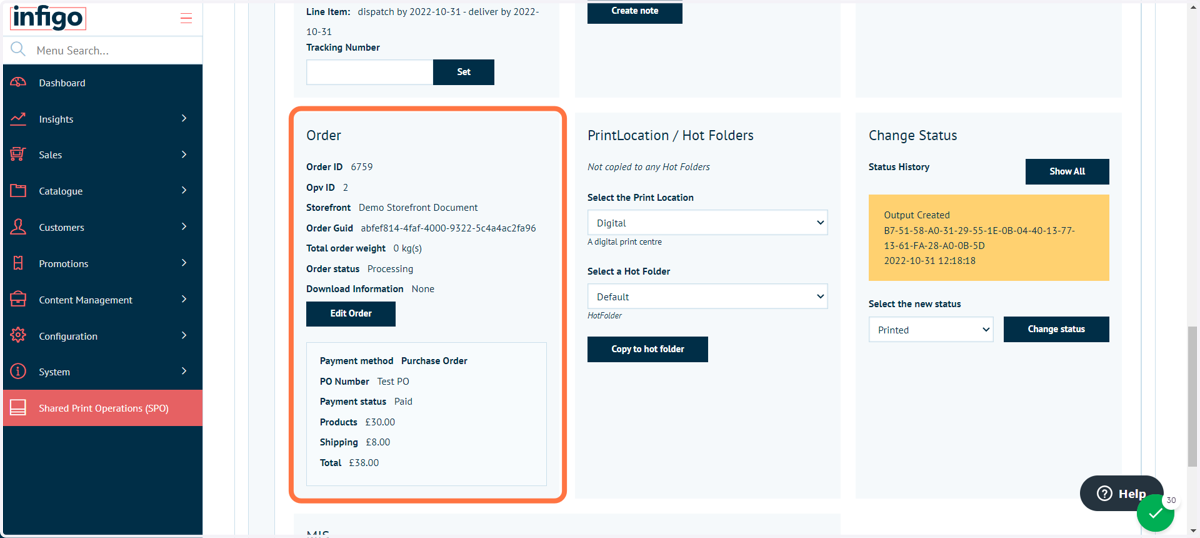
Task: Click the Order status value Processing
Action: pos(390,269)
